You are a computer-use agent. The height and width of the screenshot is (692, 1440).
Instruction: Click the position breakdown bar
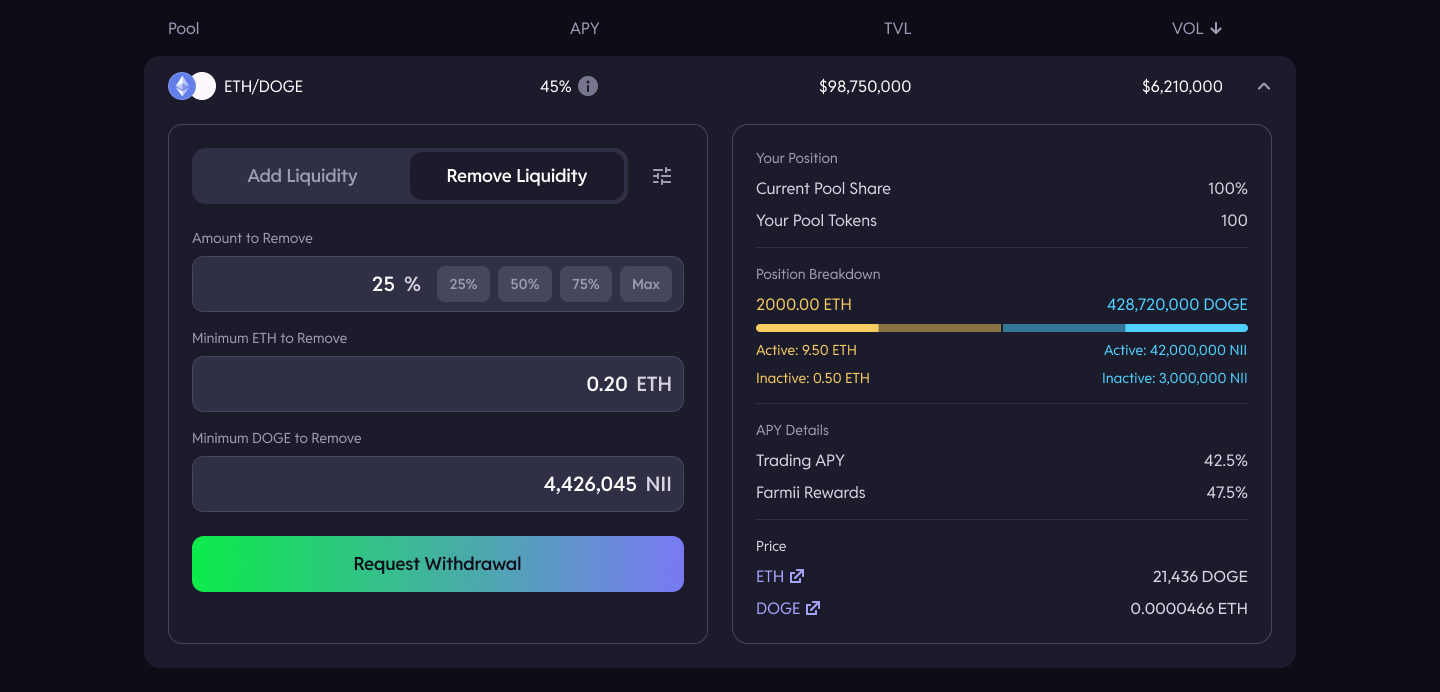(1001, 328)
